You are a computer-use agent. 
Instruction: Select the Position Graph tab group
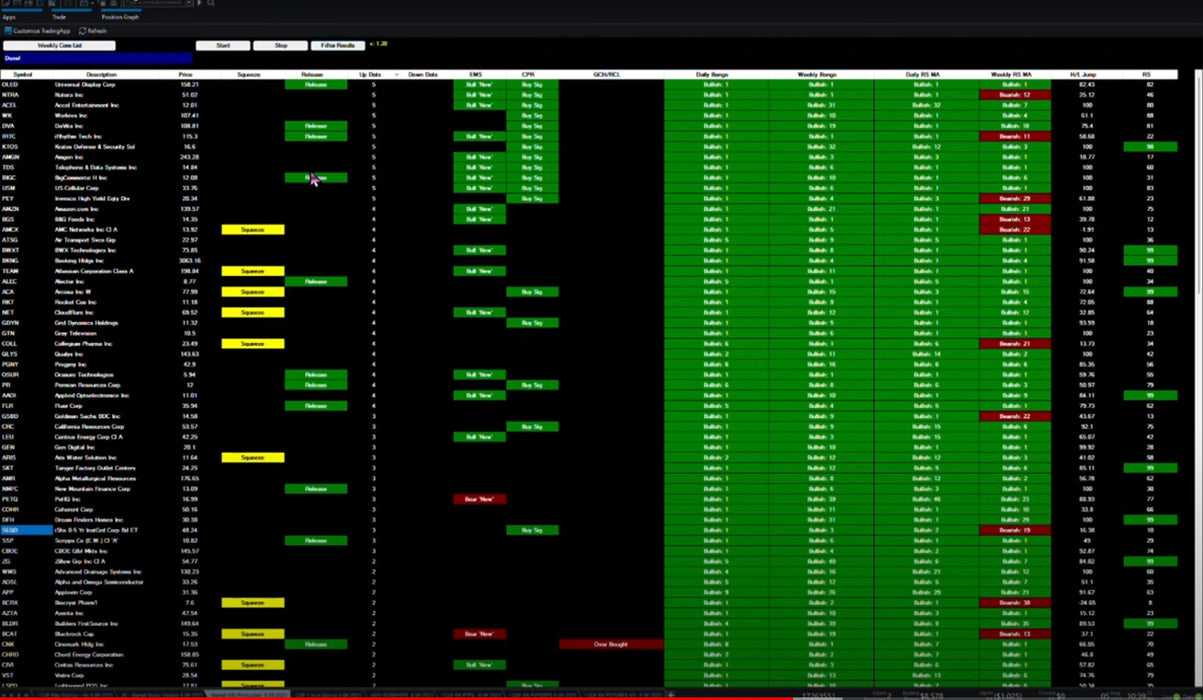click(119, 17)
